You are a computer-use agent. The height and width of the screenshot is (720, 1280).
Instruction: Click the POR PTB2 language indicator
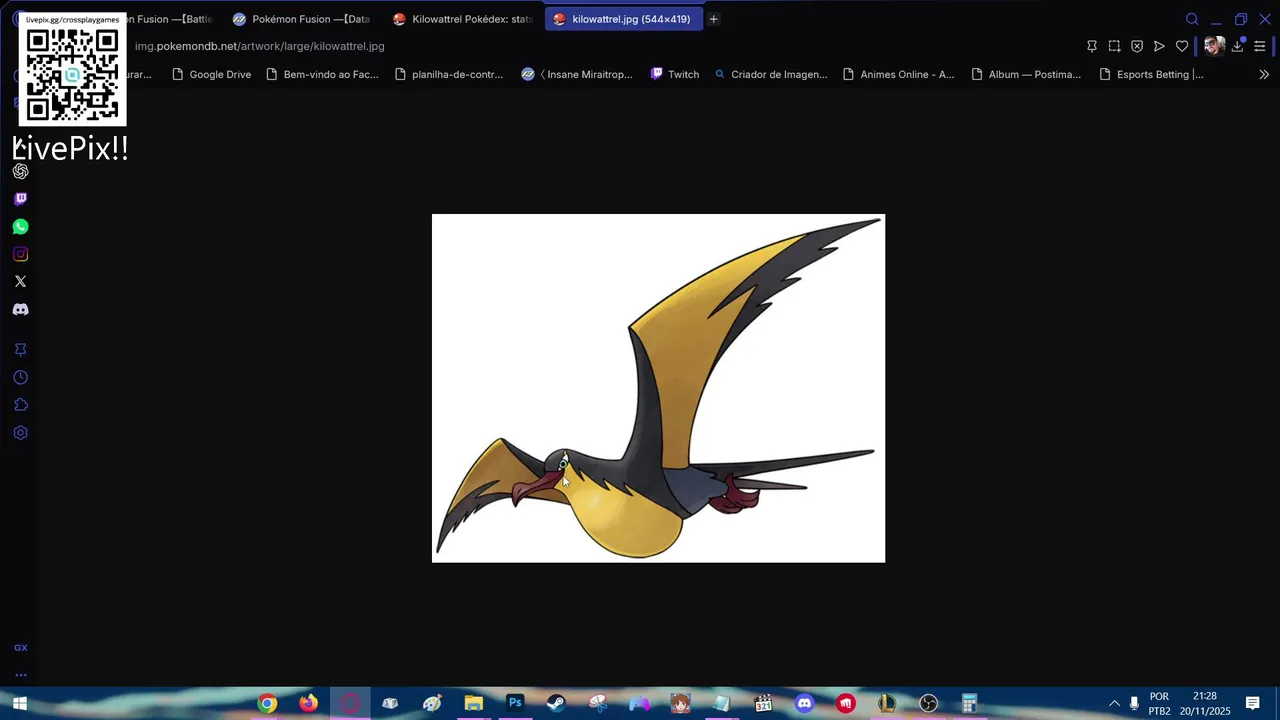[x=1159, y=704]
